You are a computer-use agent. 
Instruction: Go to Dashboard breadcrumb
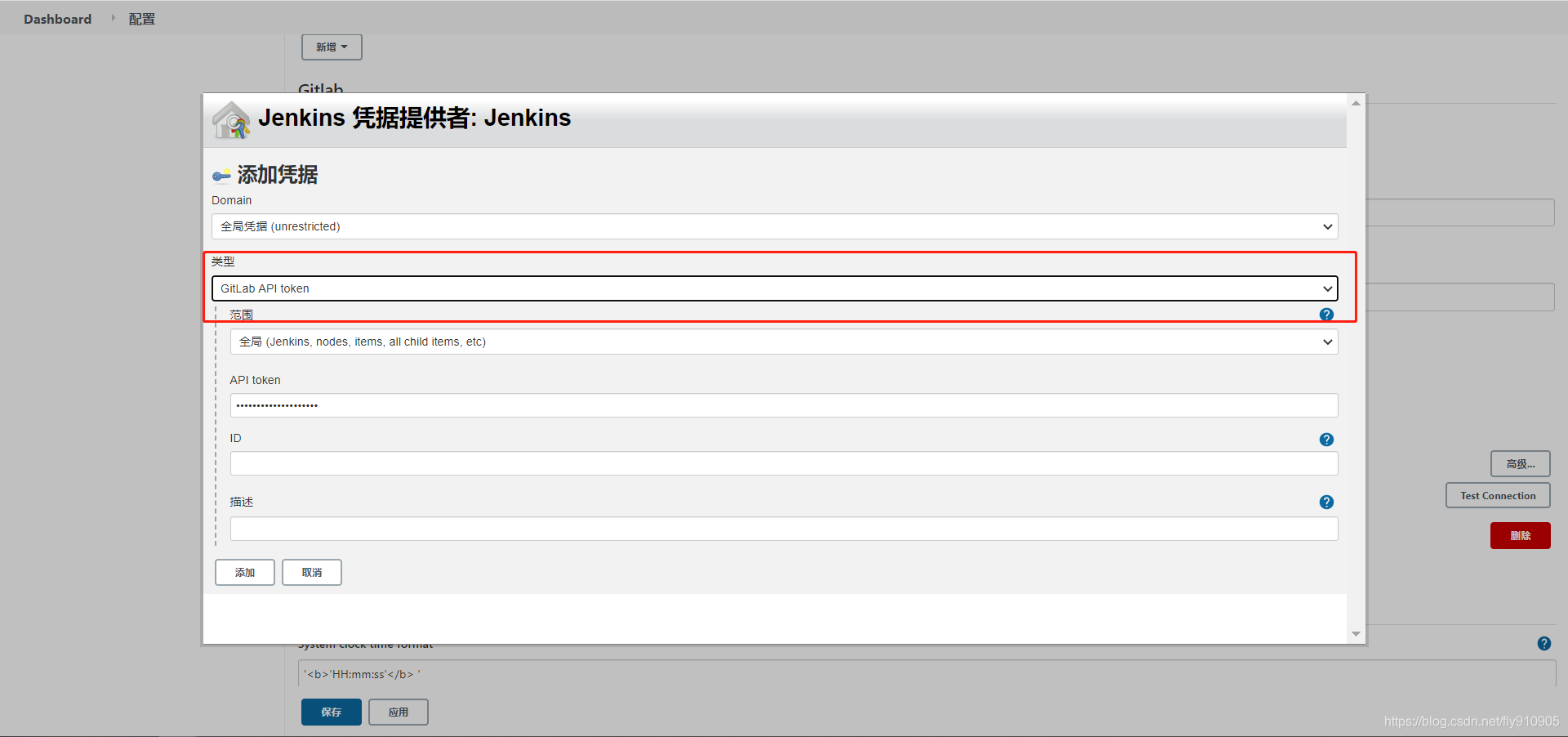(x=57, y=19)
